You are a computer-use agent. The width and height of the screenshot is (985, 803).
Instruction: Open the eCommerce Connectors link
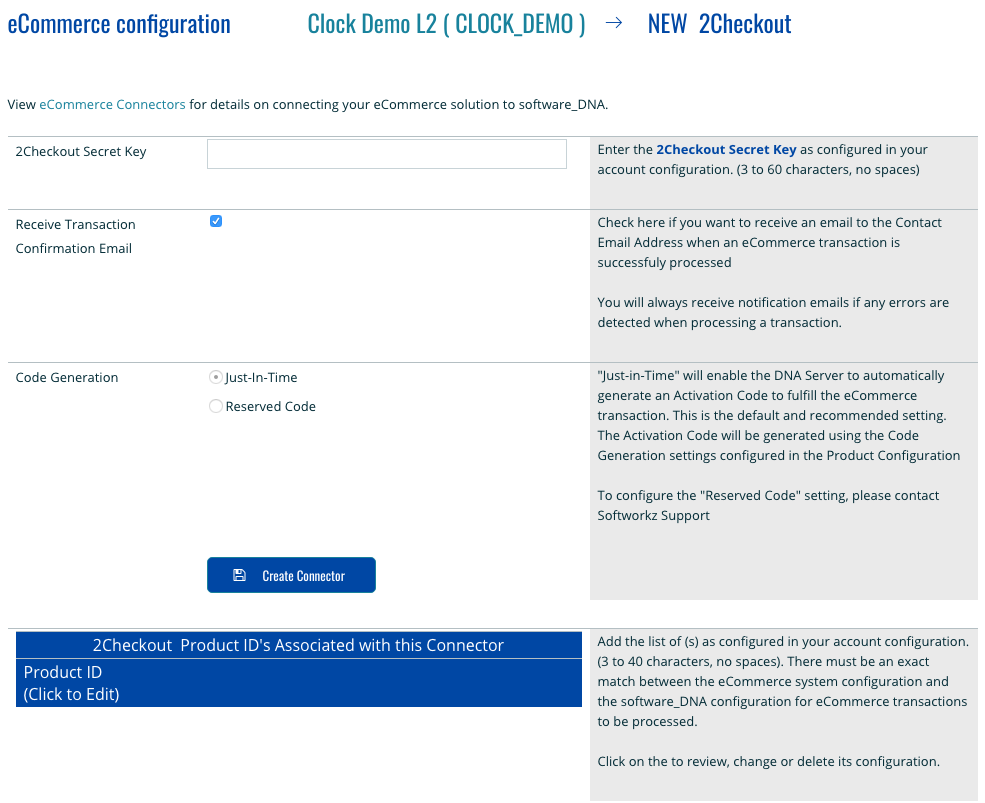tap(112, 104)
